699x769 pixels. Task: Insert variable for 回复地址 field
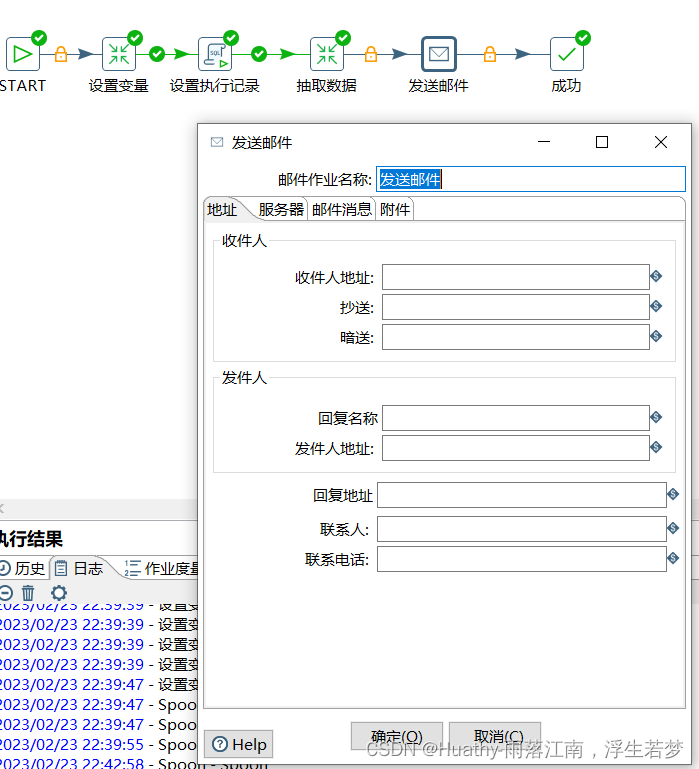click(x=673, y=494)
